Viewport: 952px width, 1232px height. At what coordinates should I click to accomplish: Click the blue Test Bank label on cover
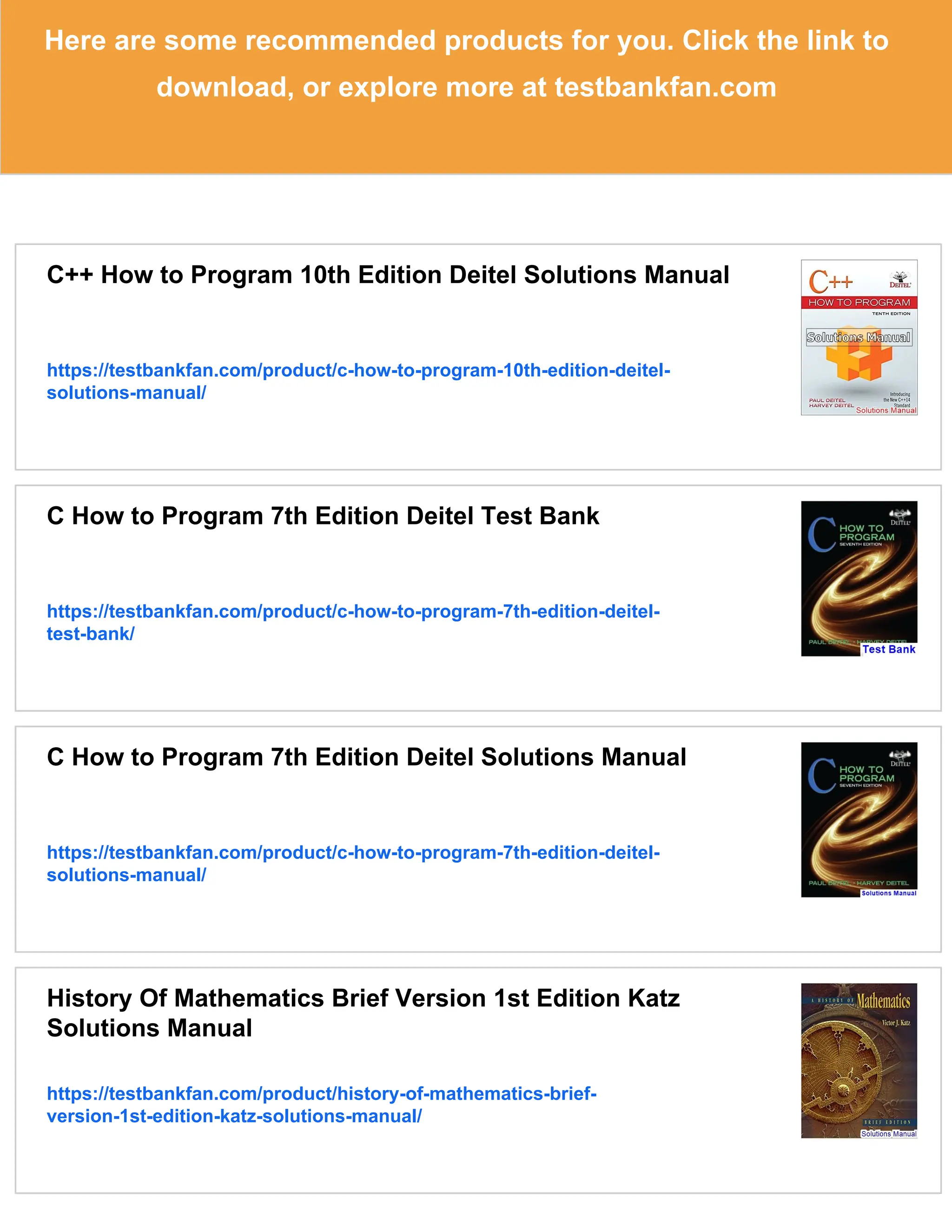888,649
